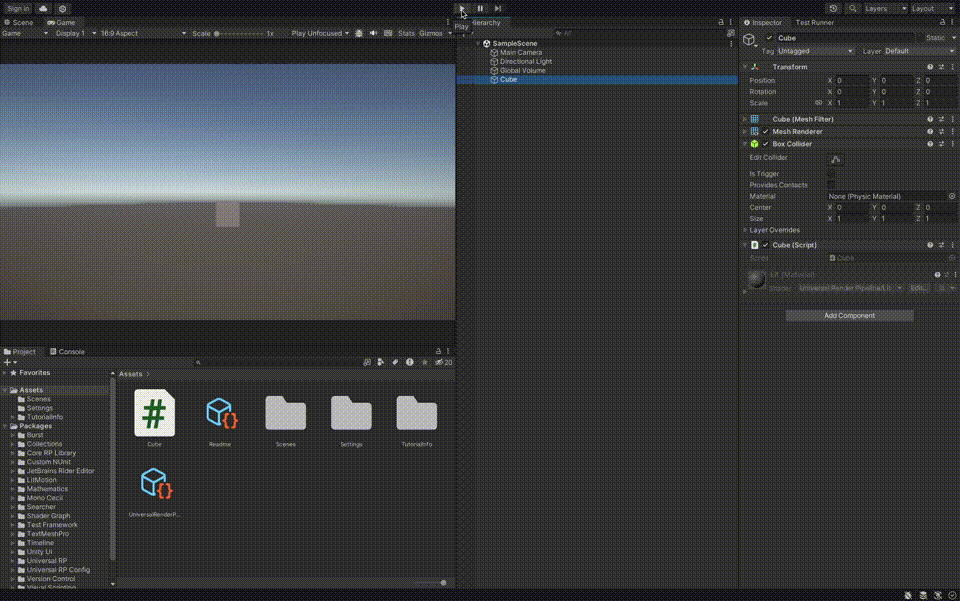Screen dimensions: 960x601
Task: Open the Play Unfocused dropdown
Action: (x=316, y=32)
